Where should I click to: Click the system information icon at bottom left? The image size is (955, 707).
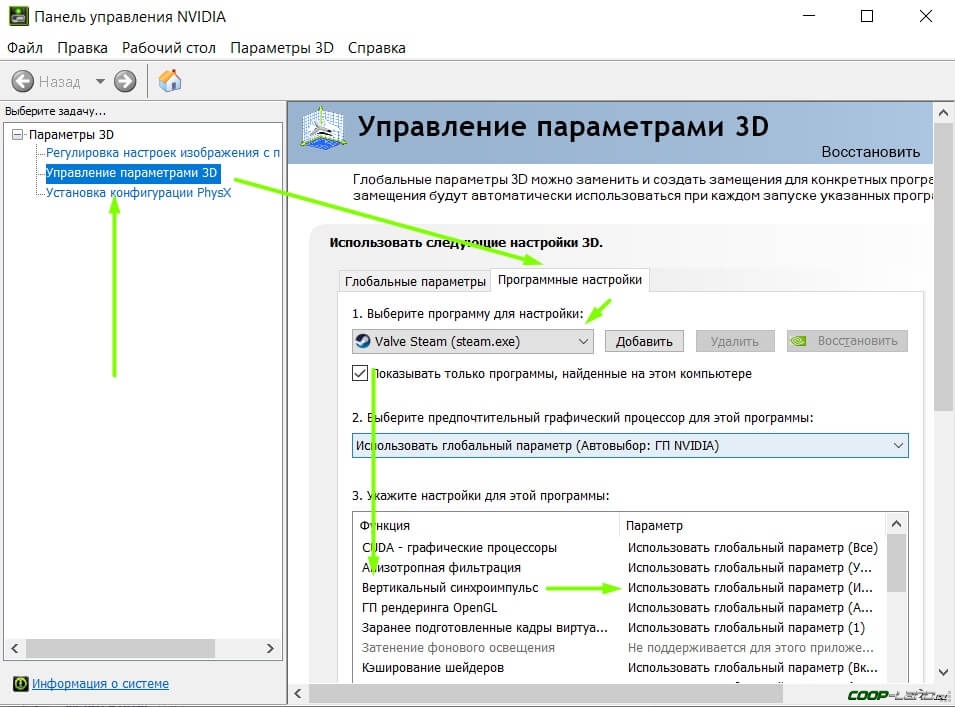[19, 684]
